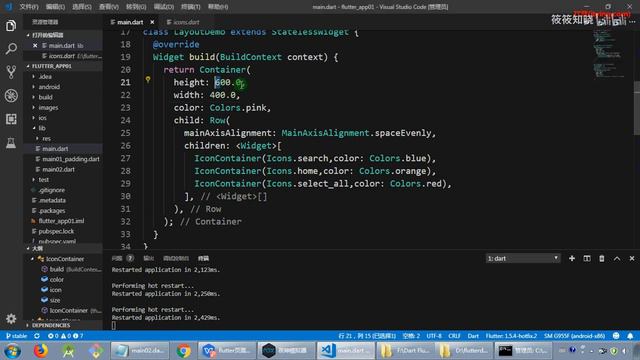The image size is (640, 360).
Task: Split the terminal panel
Action: [587, 258]
